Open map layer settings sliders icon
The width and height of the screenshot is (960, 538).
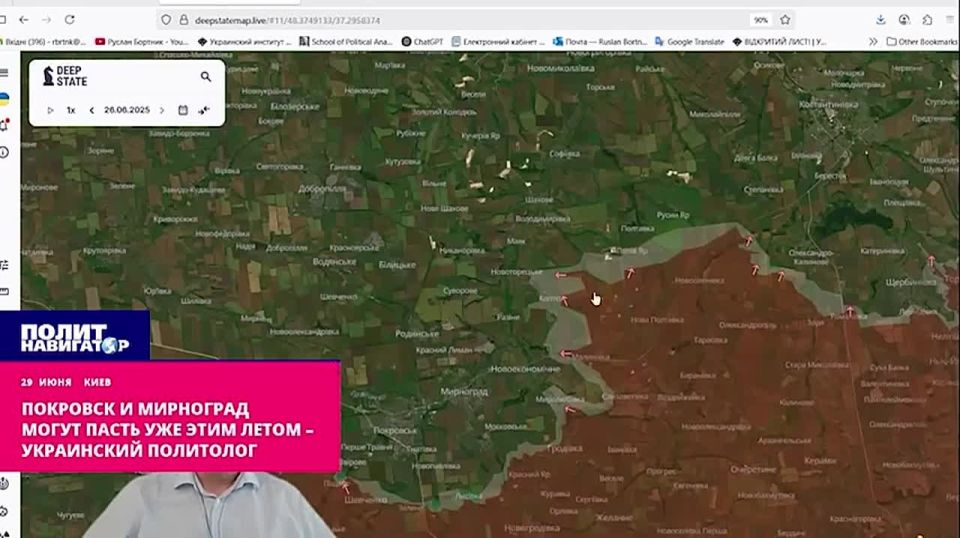pyautogui.click(x=5, y=265)
